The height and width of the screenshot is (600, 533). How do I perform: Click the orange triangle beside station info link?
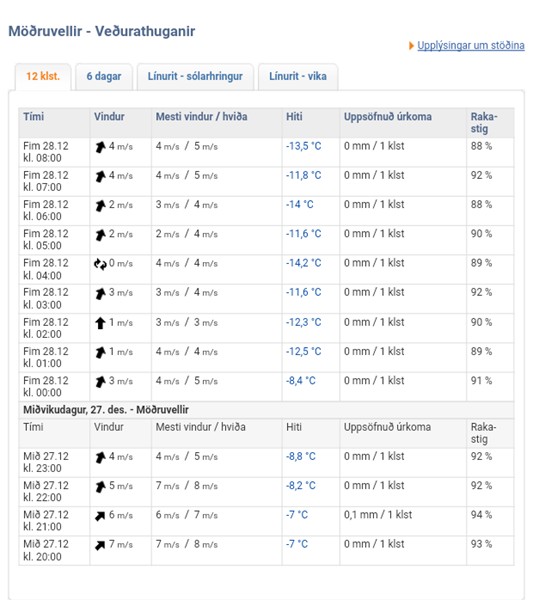tap(411, 46)
